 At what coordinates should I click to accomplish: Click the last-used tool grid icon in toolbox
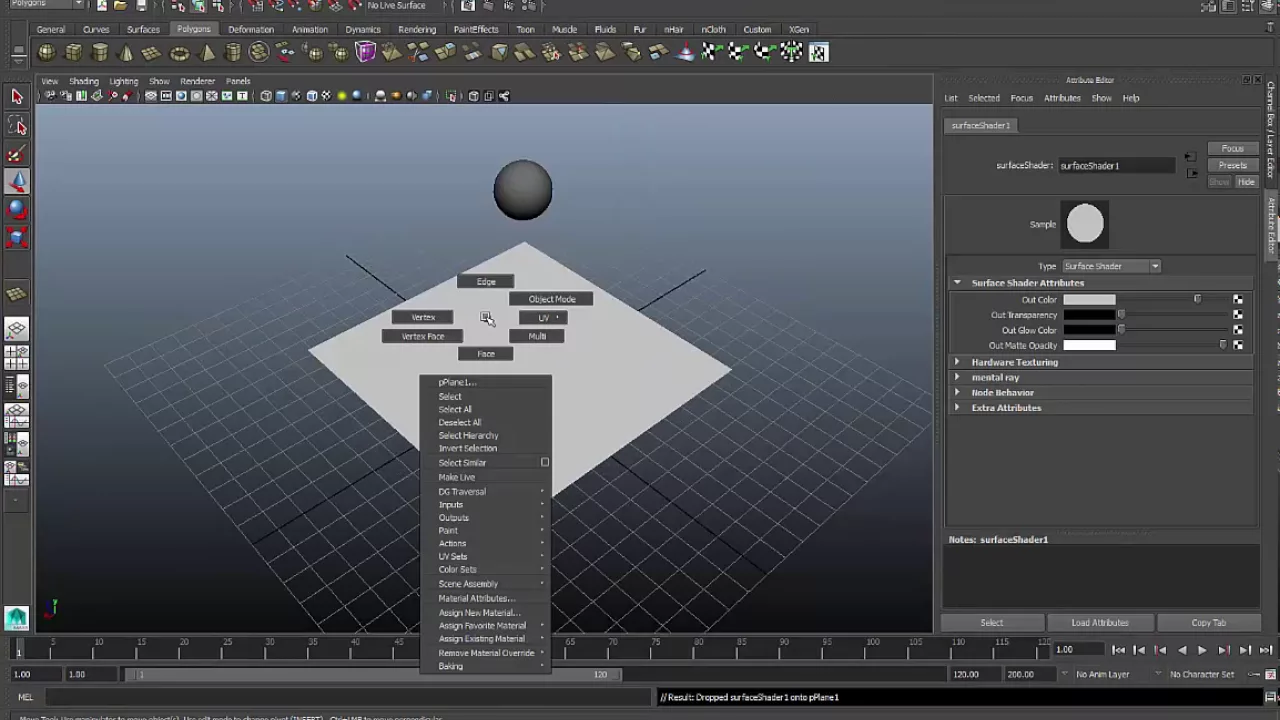point(17,294)
